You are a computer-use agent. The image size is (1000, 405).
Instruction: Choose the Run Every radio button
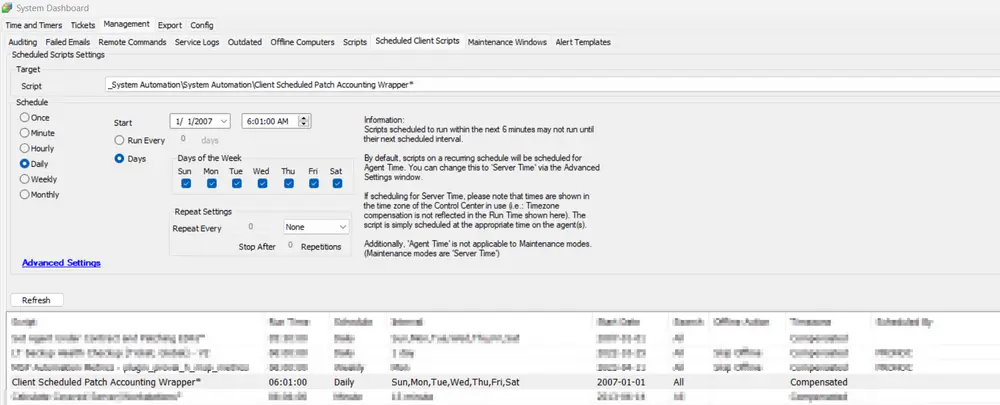[x=119, y=140]
